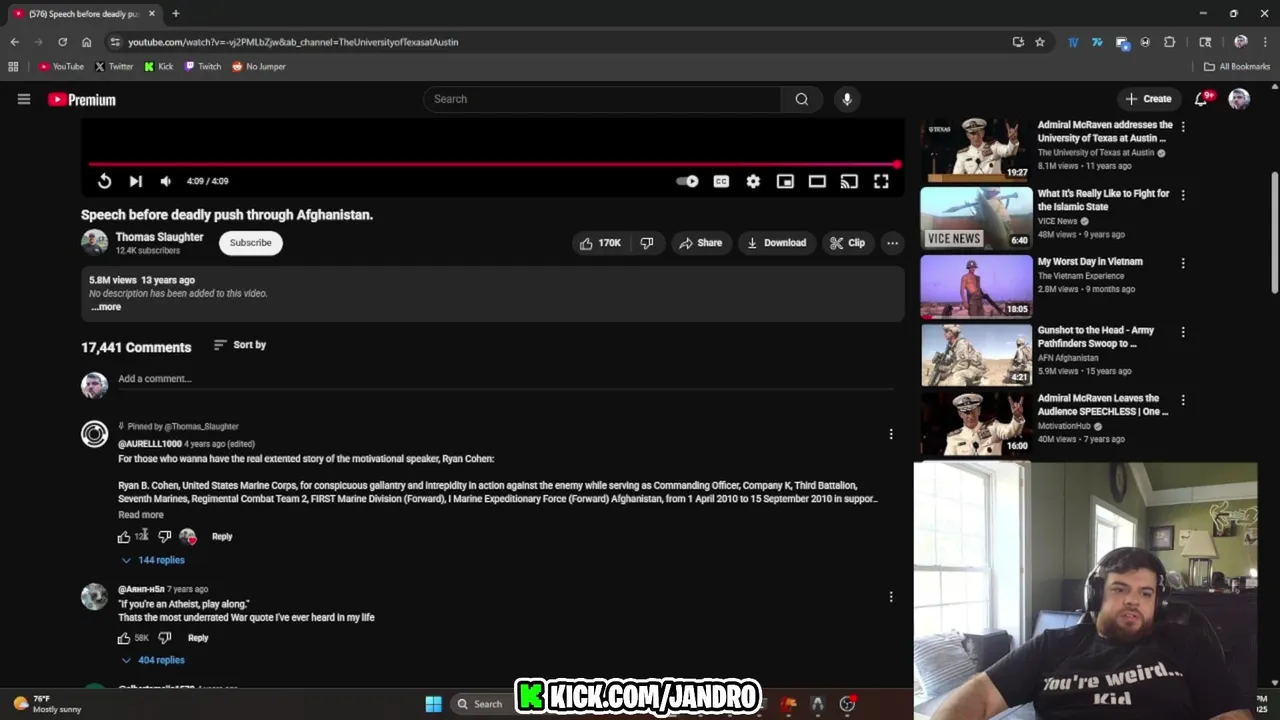
Task: Open Atheist comment options menu
Action: point(891,597)
